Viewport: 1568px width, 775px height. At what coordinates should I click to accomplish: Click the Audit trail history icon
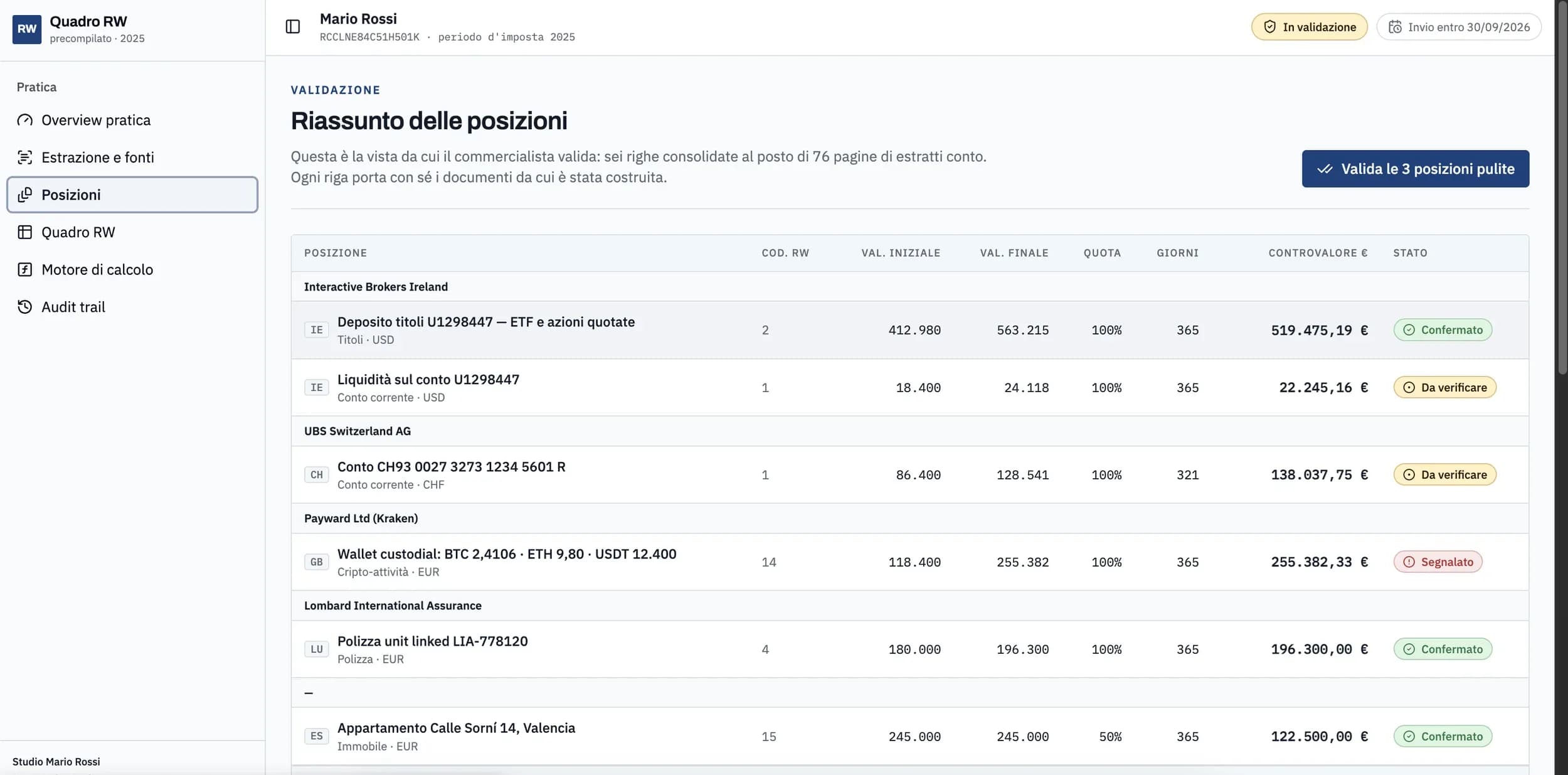[x=25, y=307]
